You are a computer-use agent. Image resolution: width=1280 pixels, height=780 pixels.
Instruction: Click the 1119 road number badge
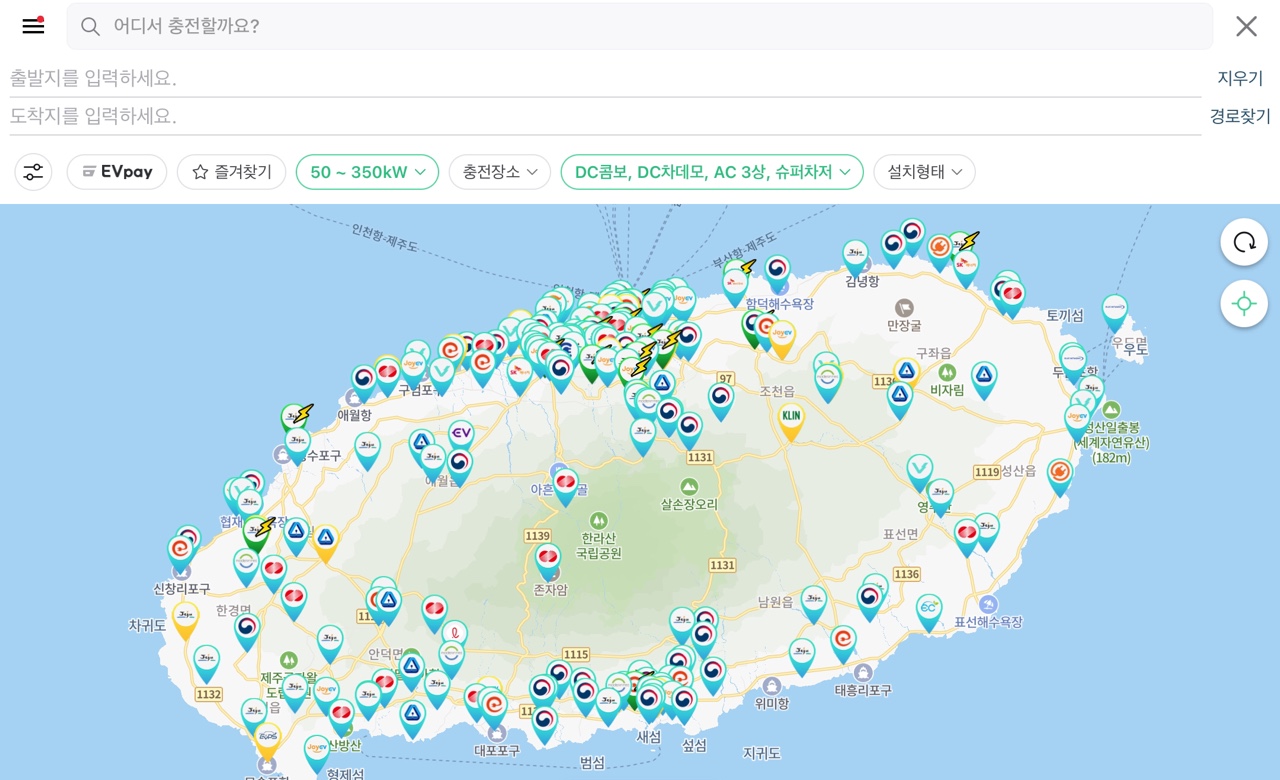click(x=987, y=471)
